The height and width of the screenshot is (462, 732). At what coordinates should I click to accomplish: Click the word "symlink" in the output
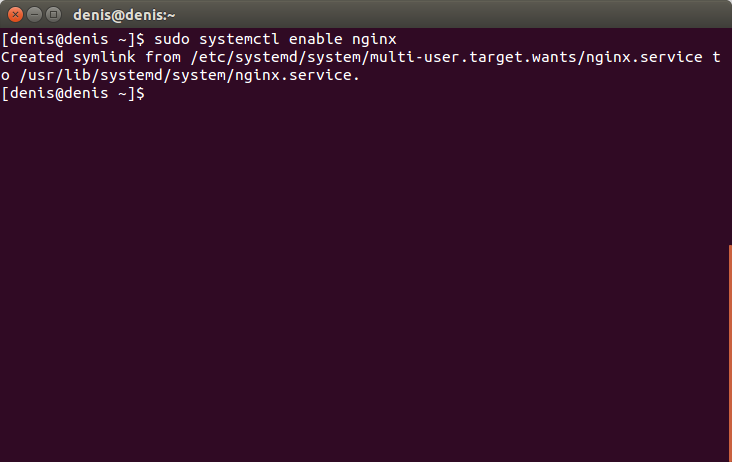point(105,57)
